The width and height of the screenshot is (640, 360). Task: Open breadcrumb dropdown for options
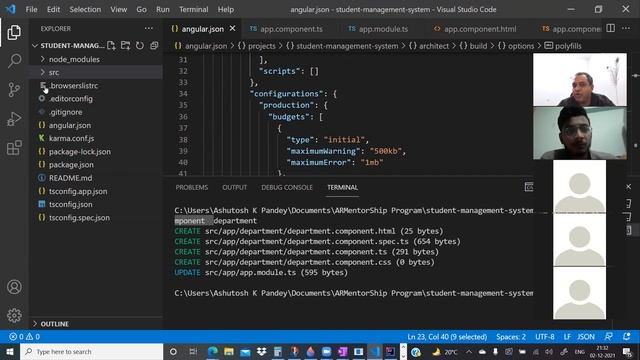click(x=516, y=46)
